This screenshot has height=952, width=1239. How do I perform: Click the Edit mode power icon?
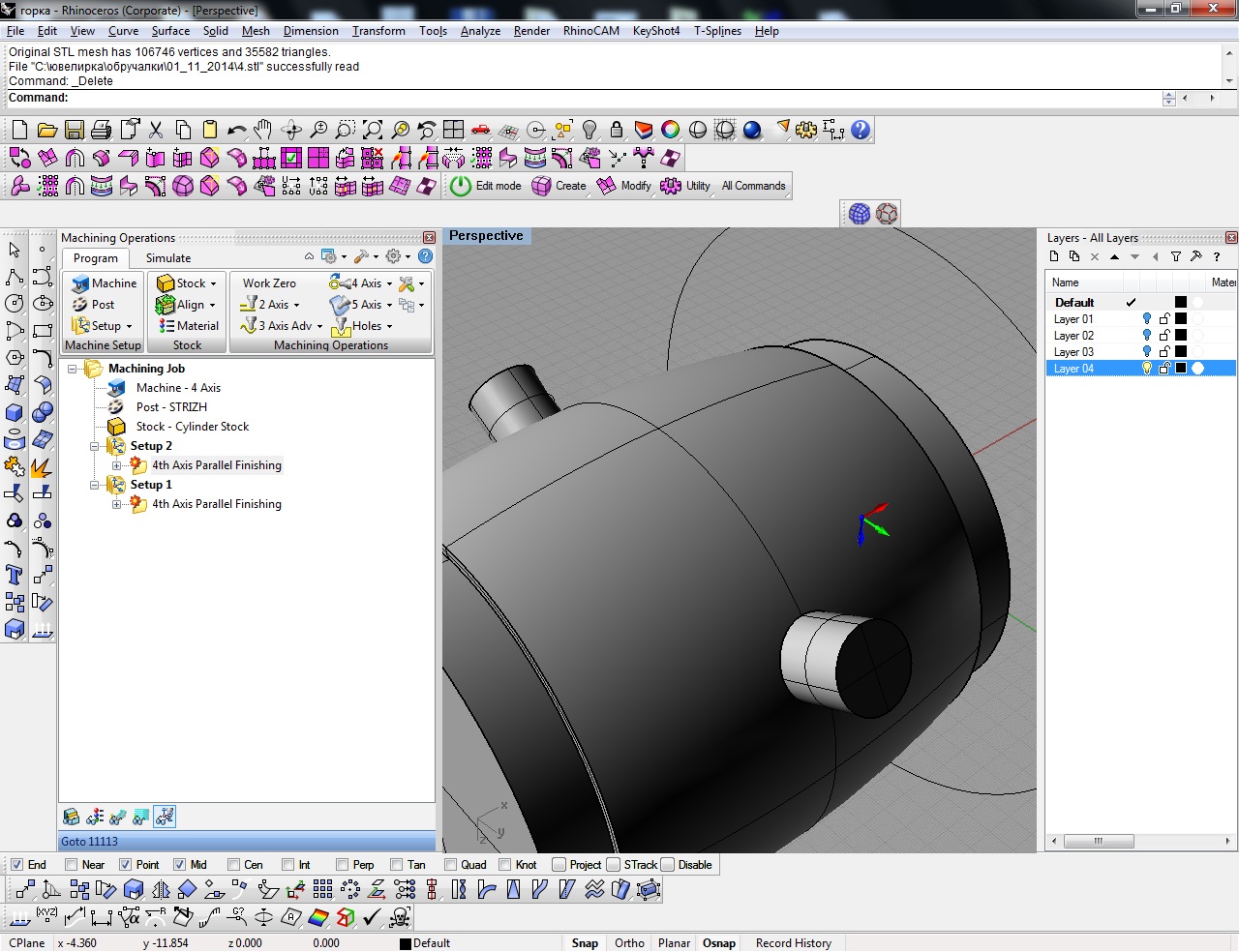click(461, 186)
